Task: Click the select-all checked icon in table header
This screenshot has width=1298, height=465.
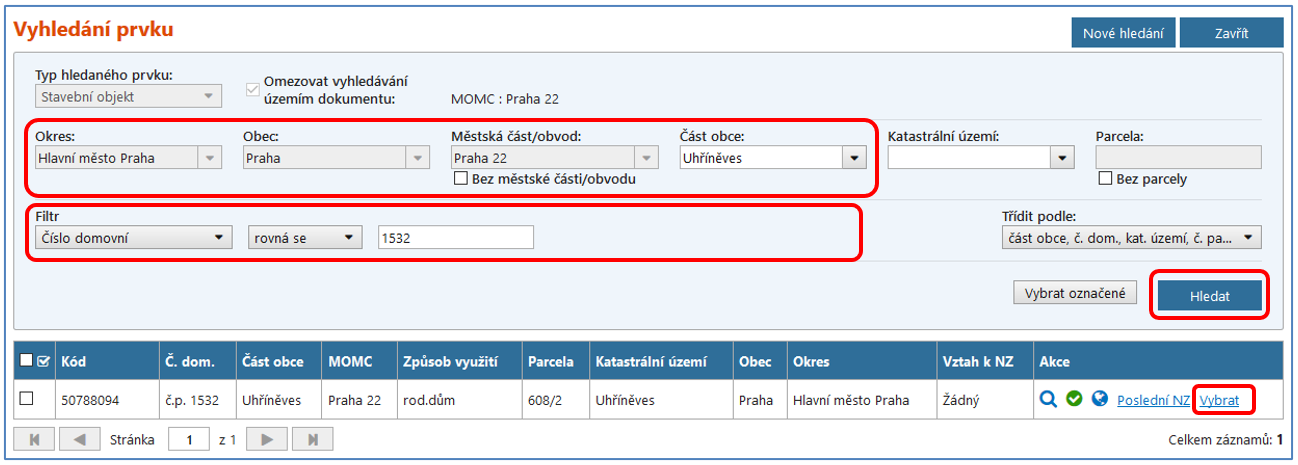Action: point(43,361)
